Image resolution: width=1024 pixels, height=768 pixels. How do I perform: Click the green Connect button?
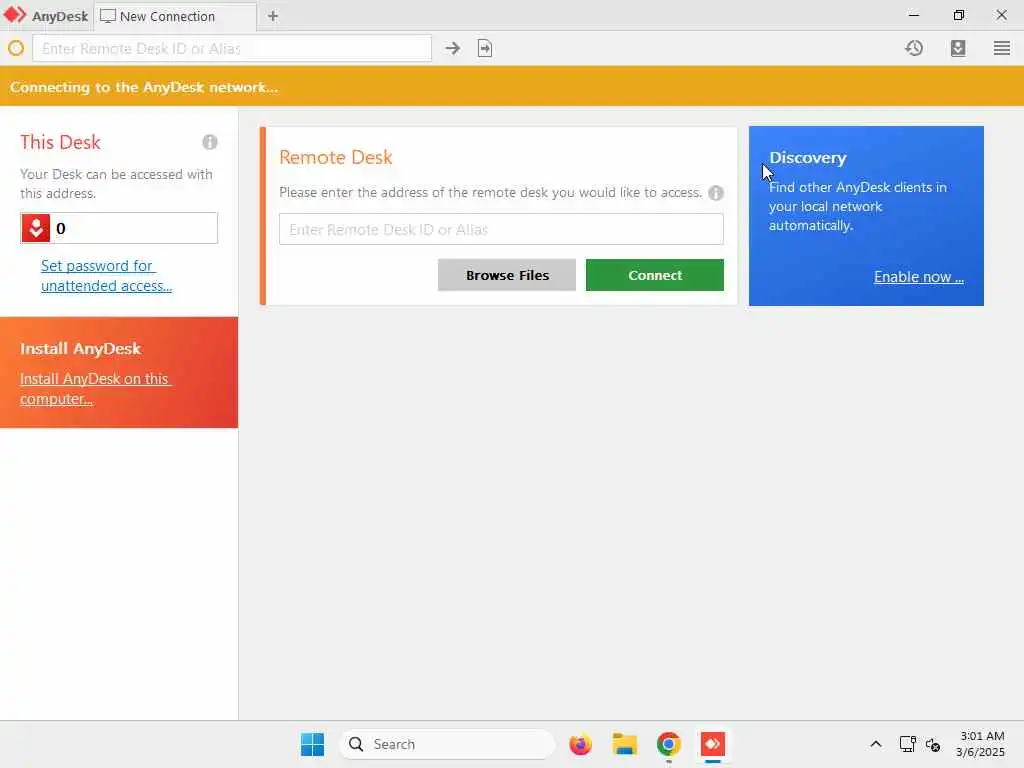(x=654, y=275)
